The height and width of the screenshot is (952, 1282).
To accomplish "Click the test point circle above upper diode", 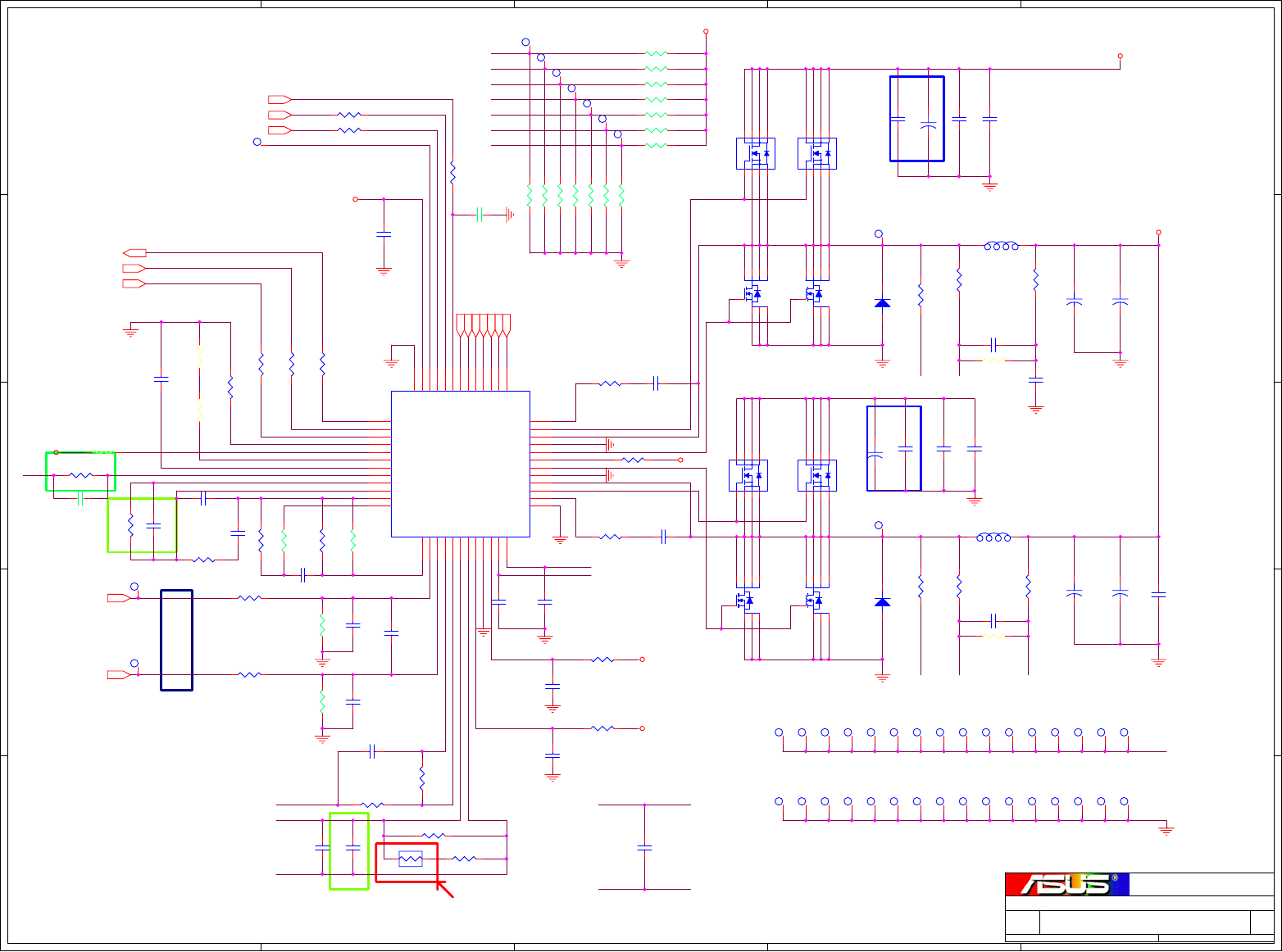I will coord(879,234).
